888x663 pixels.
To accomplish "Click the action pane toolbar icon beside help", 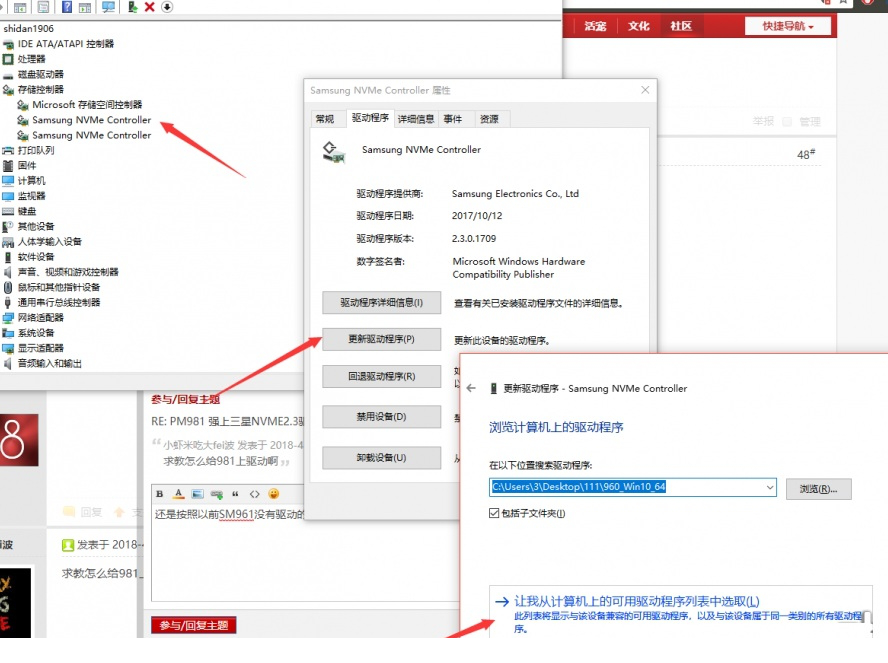I will point(85,7).
